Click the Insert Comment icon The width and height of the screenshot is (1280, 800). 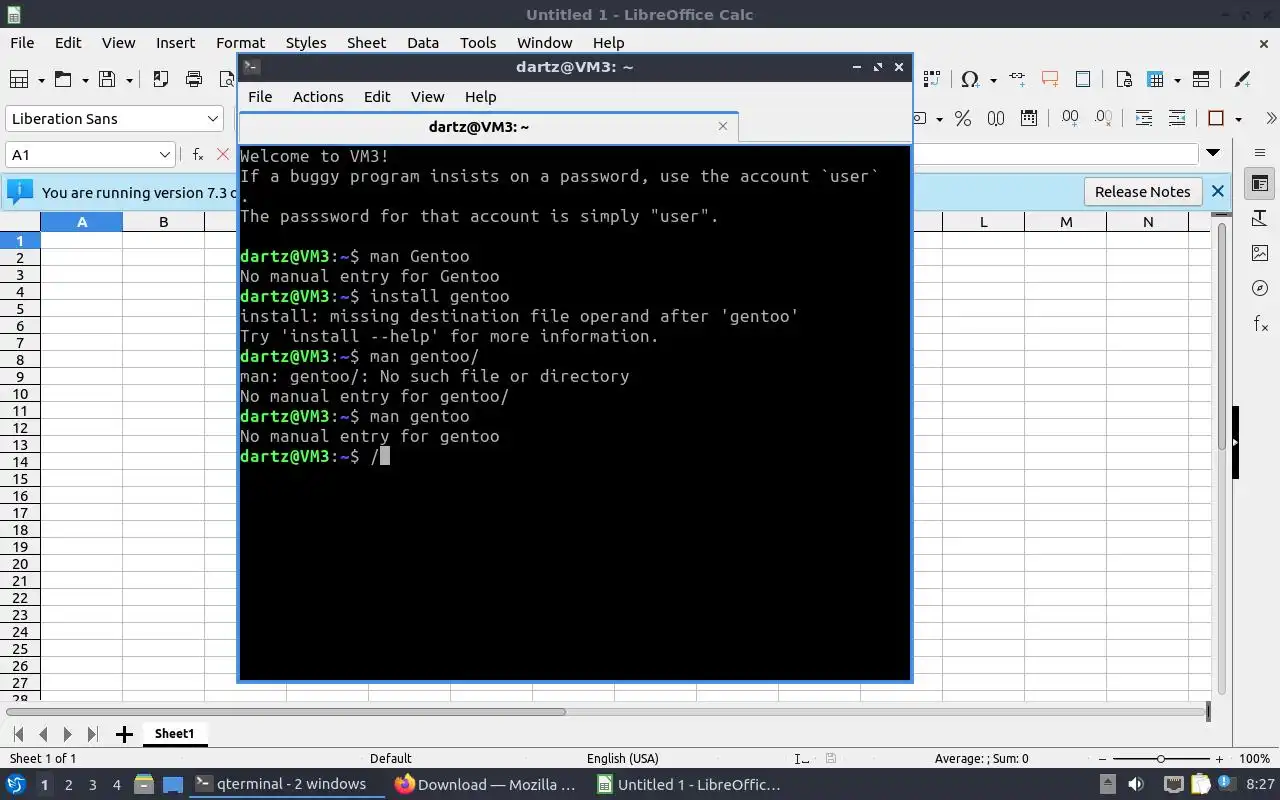[x=1050, y=80]
